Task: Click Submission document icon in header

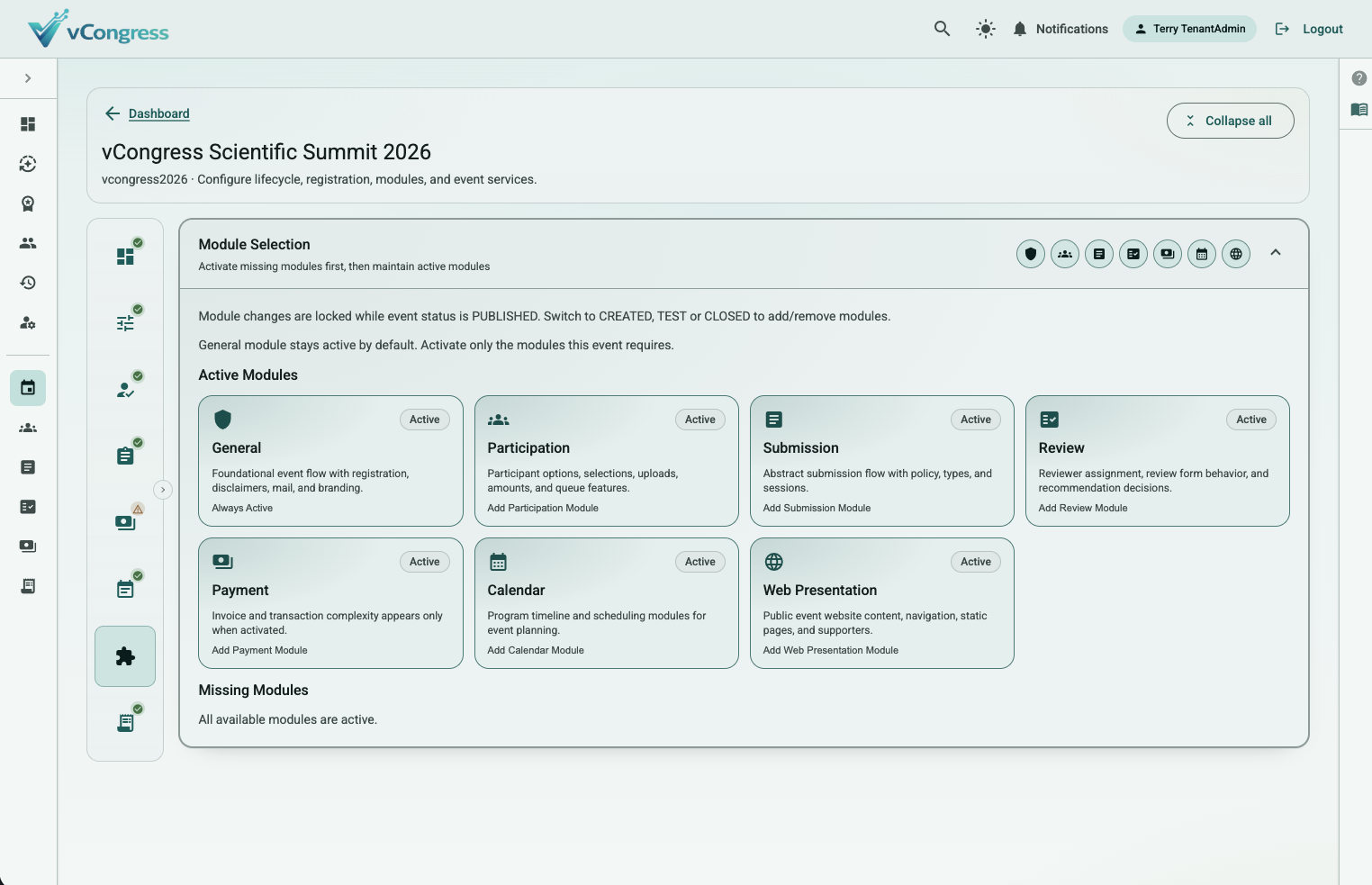Action: (x=1099, y=254)
